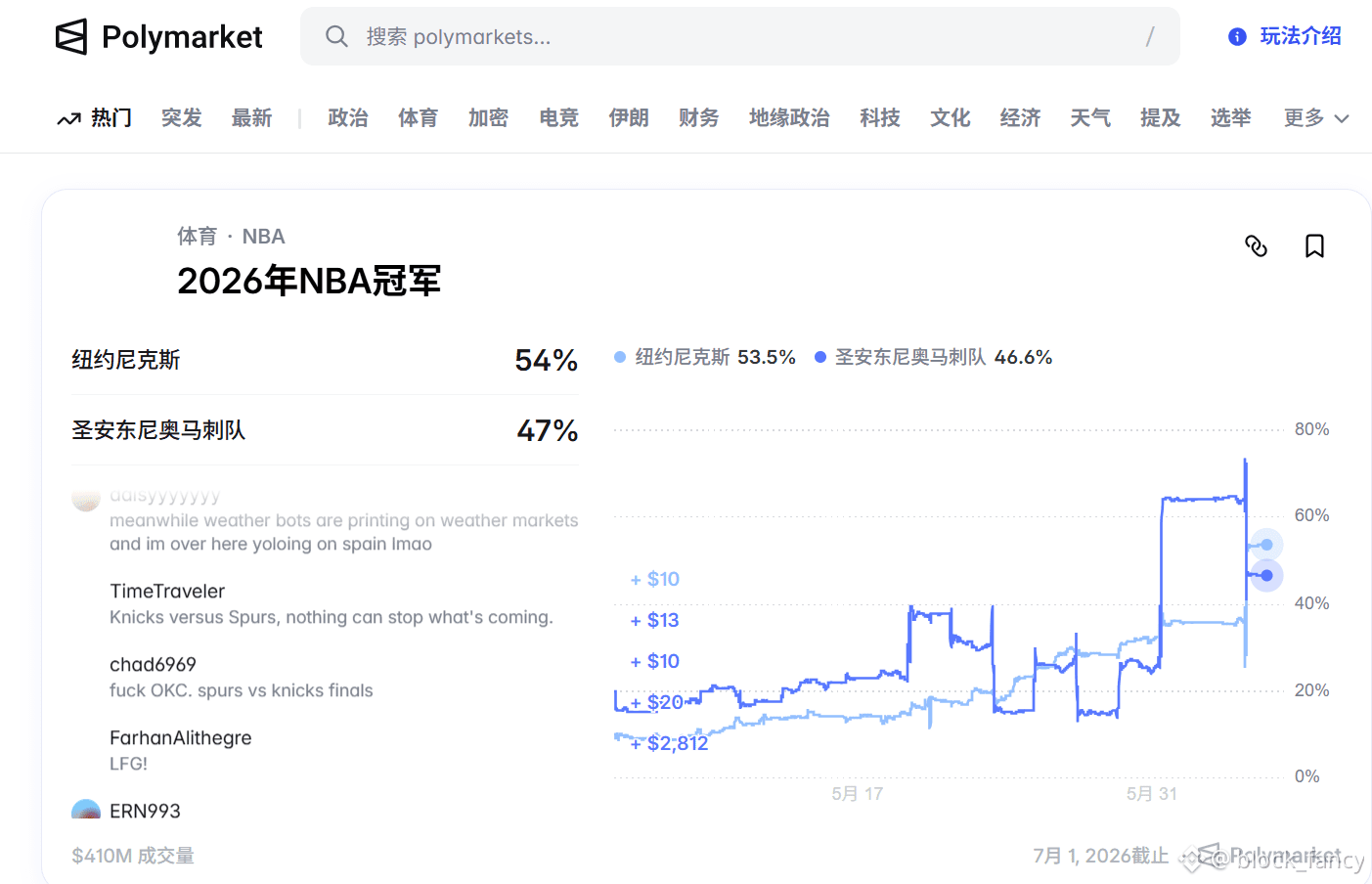Select the 提及 category
Viewport: 1372px width, 884px height.
coord(1161,118)
